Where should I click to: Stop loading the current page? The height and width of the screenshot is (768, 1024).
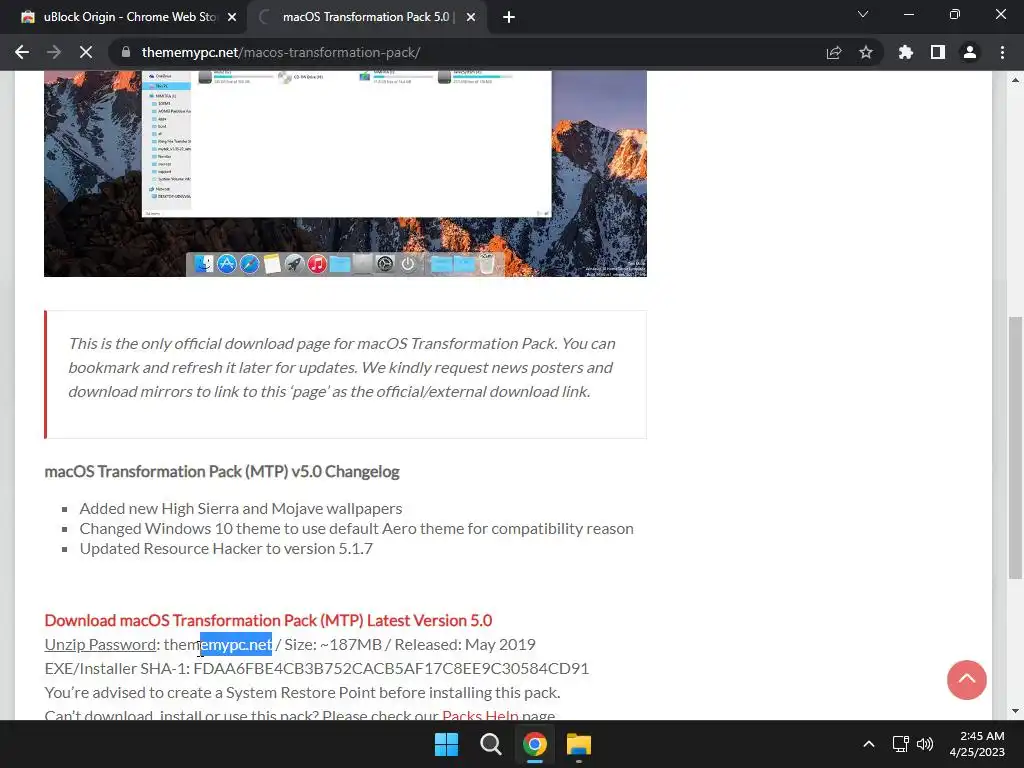point(86,52)
